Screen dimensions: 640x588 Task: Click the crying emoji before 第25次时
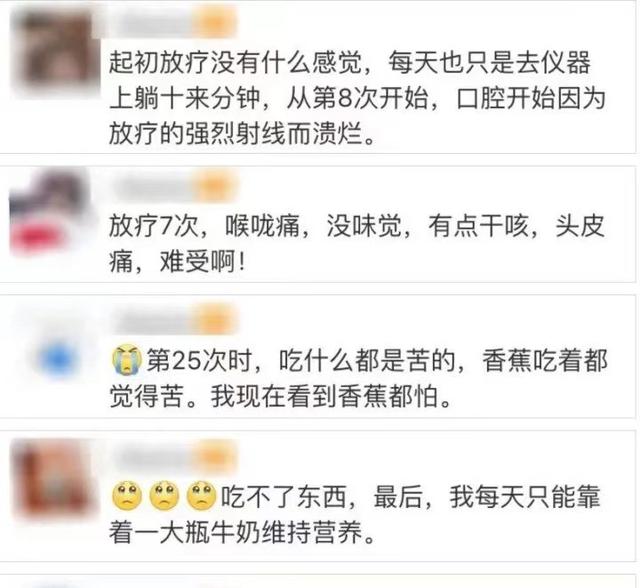coord(126,360)
